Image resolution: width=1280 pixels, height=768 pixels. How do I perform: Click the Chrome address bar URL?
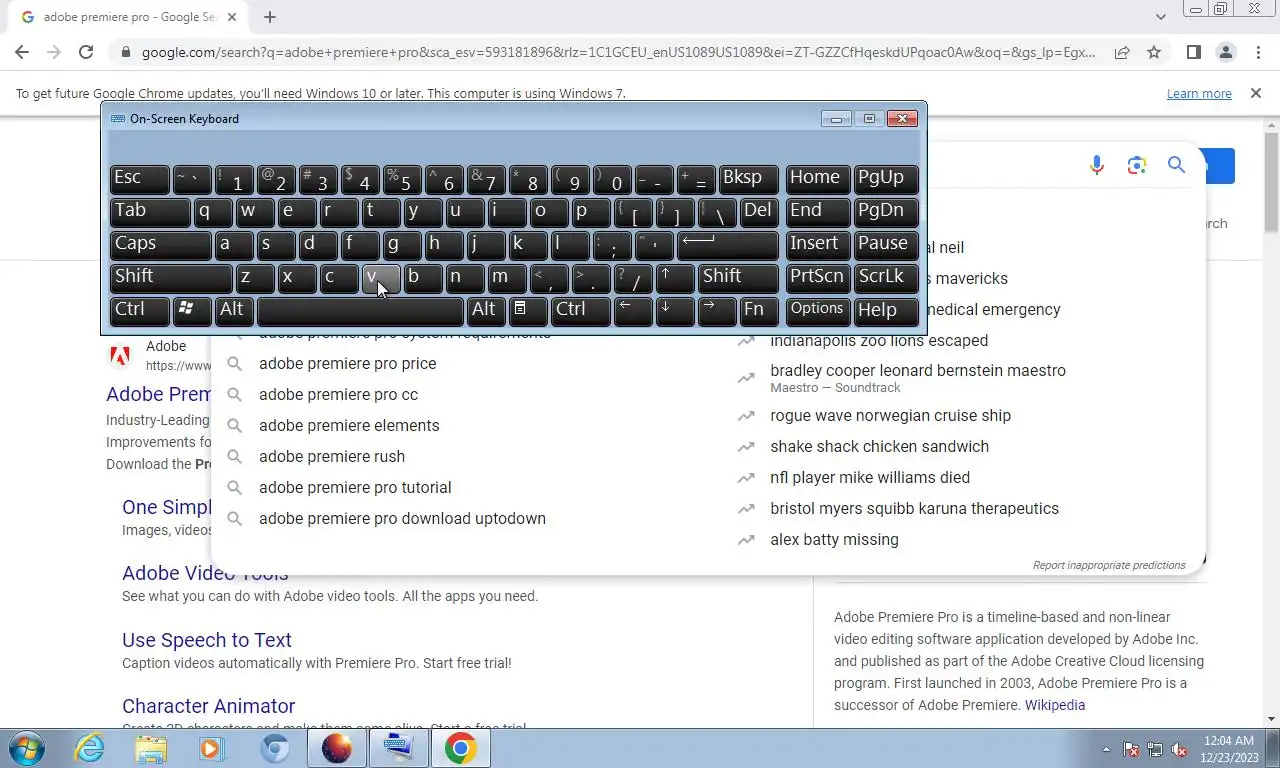click(618, 53)
